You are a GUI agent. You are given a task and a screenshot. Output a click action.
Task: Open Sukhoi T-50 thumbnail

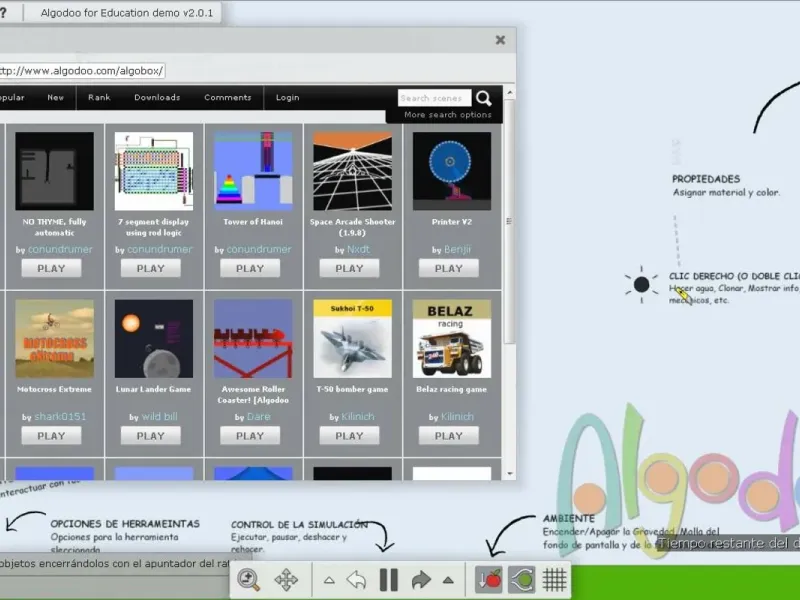click(353, 339)
